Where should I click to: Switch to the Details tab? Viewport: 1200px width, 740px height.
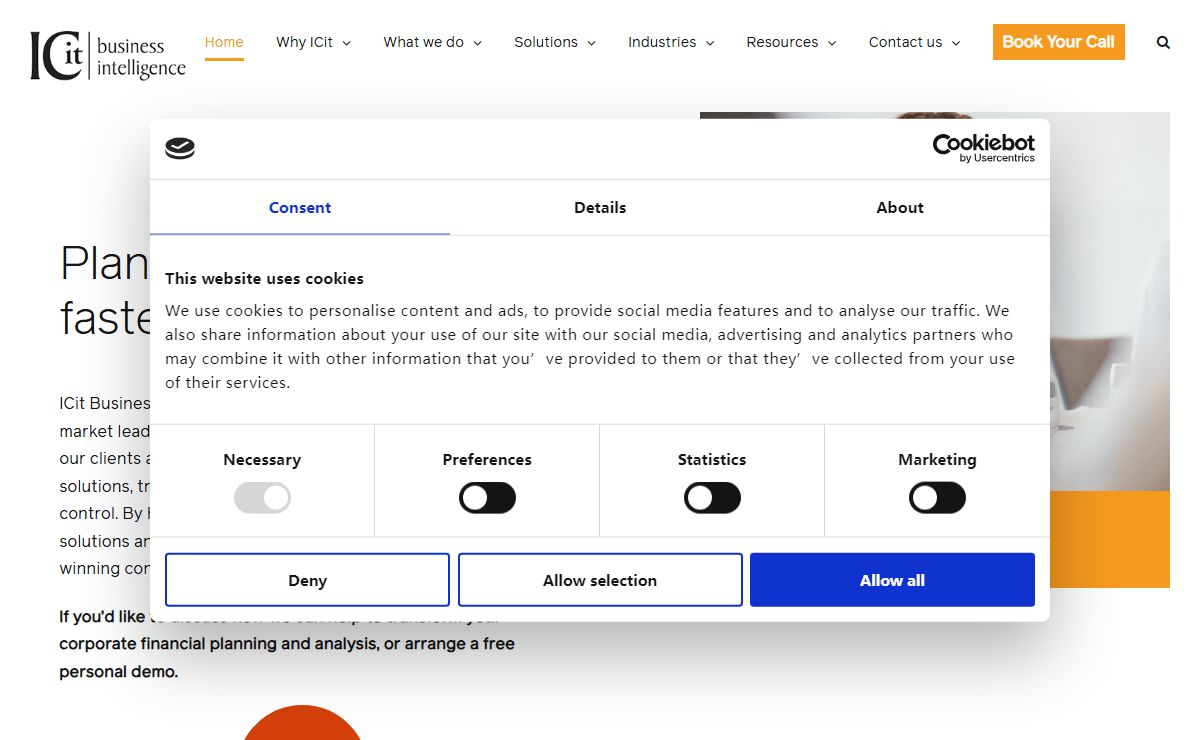(600, 208)
